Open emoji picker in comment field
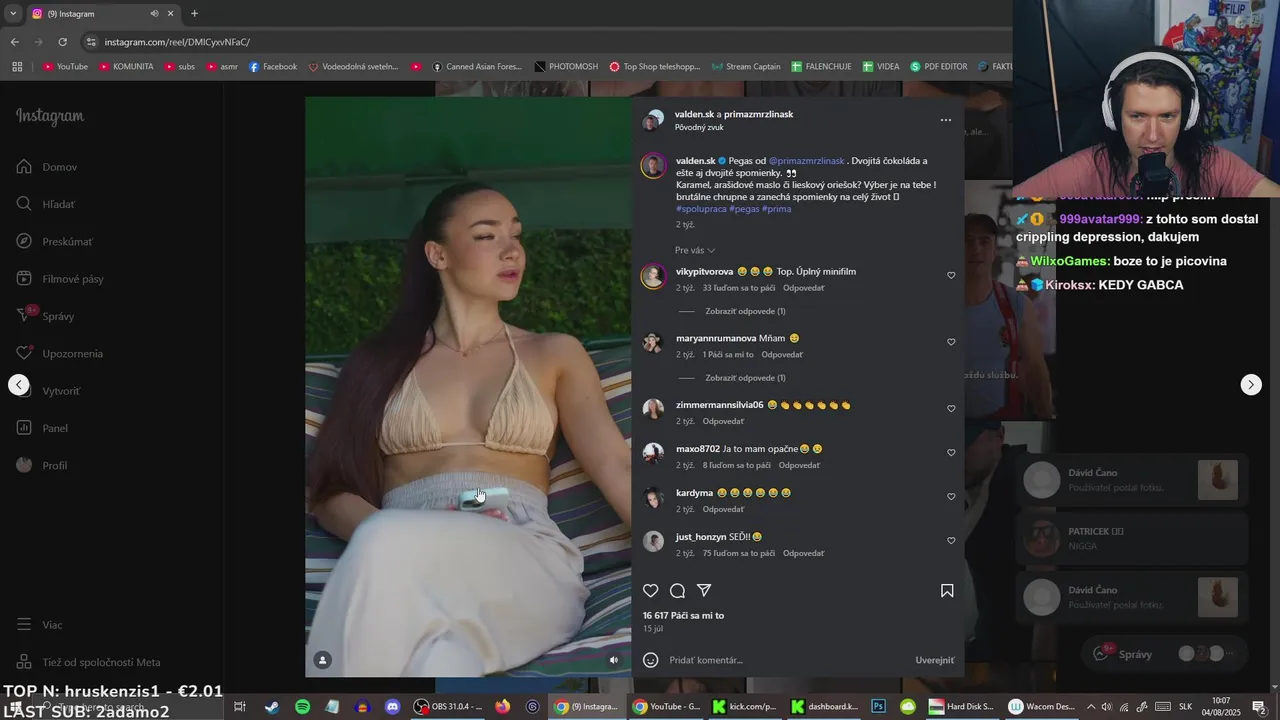Screen dimensions: 1280x720 click(650, 660)
